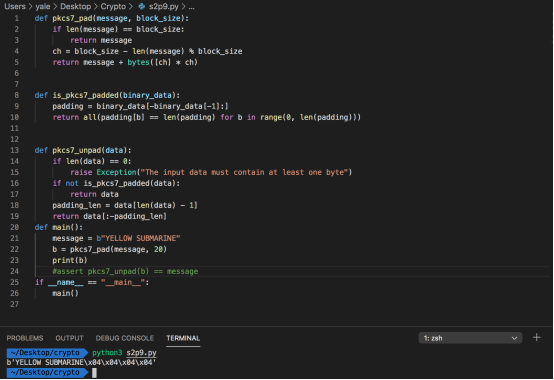554x380 pixels.
Task: Click the terminal prompt input cursor
Action: (94, 373)
